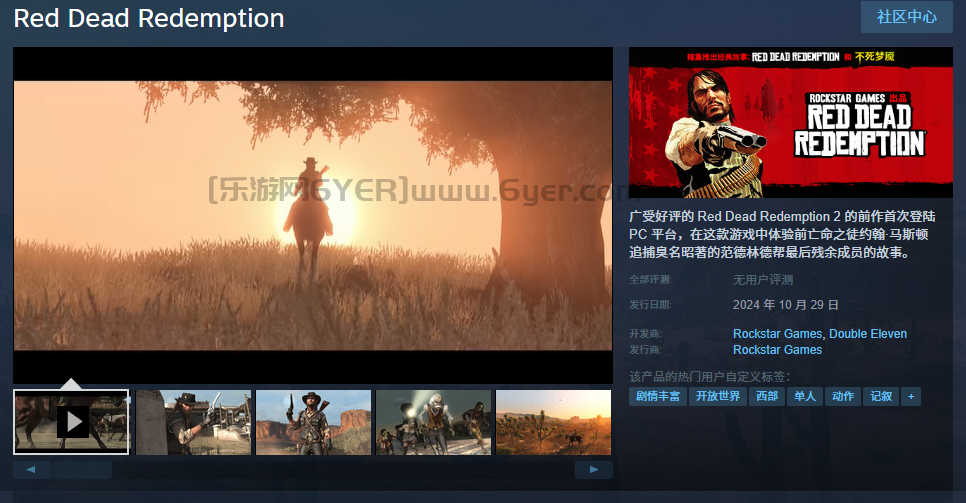Select the 动作 tag
Screen dimensions: 966x503
click(x=843, y=396)
